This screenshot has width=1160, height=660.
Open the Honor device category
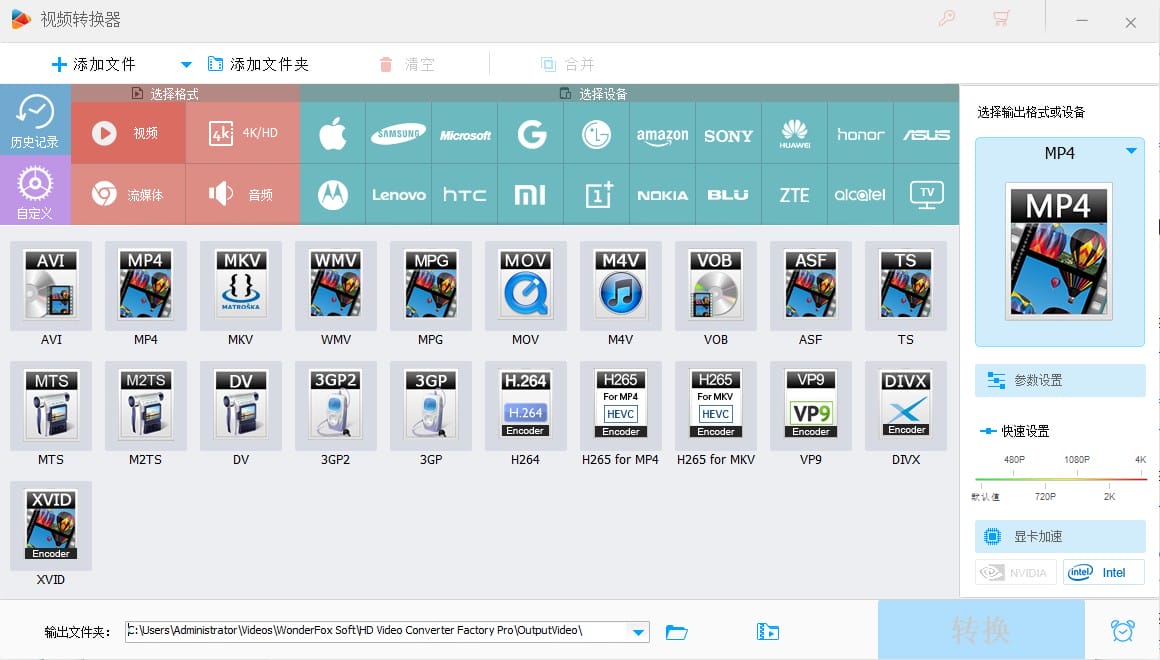(x=860, y=134)
